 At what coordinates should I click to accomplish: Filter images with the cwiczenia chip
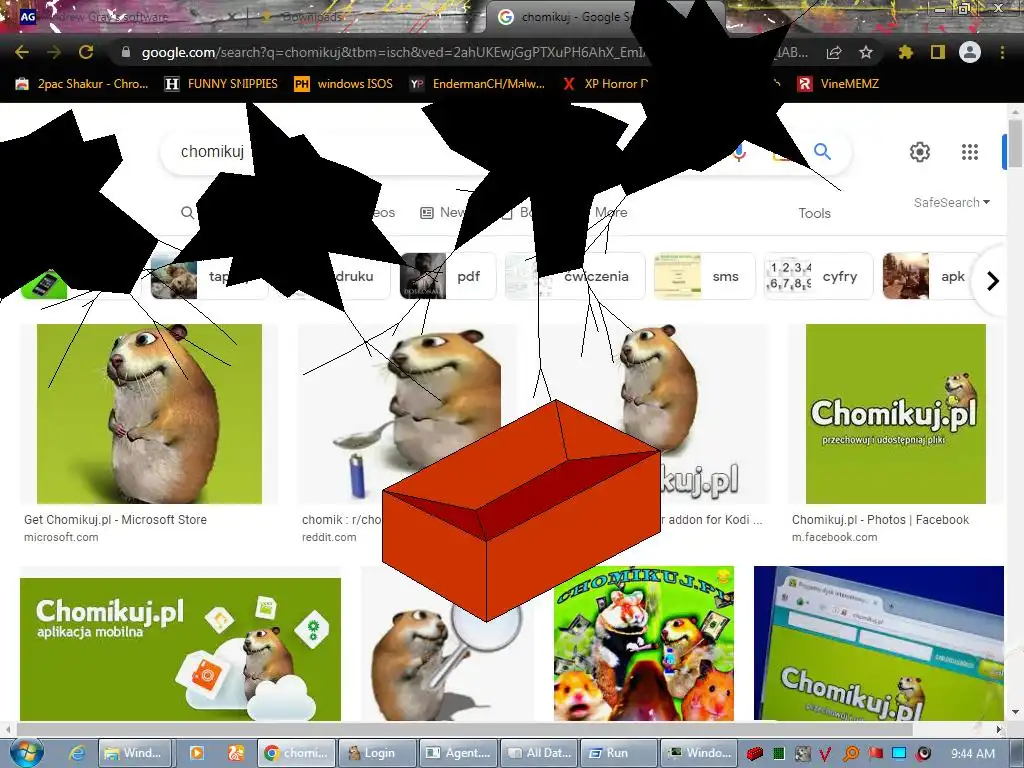point(575,276)
